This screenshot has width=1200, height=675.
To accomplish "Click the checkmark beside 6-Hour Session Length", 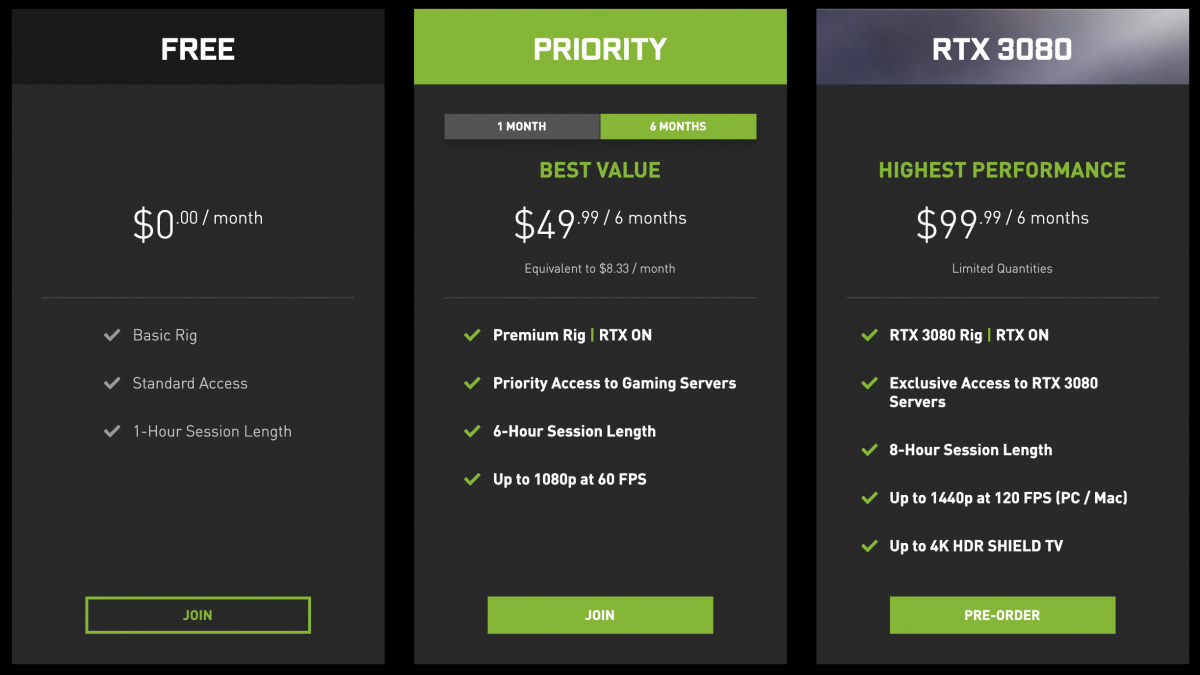I will (x=472, y=431).
